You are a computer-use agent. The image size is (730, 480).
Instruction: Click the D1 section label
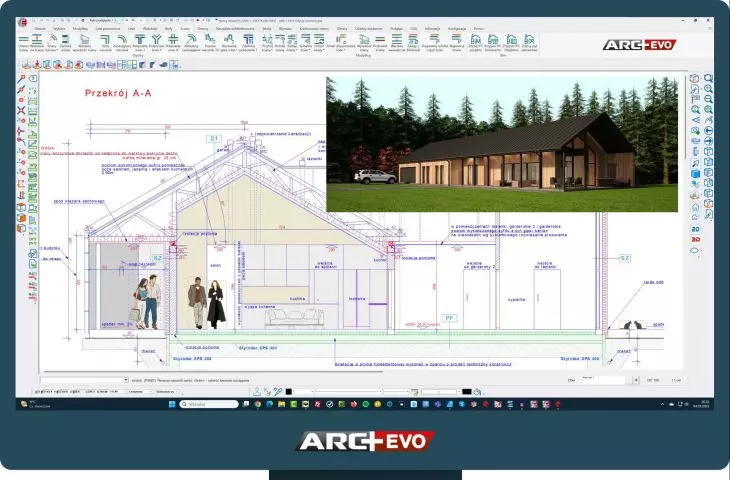point(214,138)
